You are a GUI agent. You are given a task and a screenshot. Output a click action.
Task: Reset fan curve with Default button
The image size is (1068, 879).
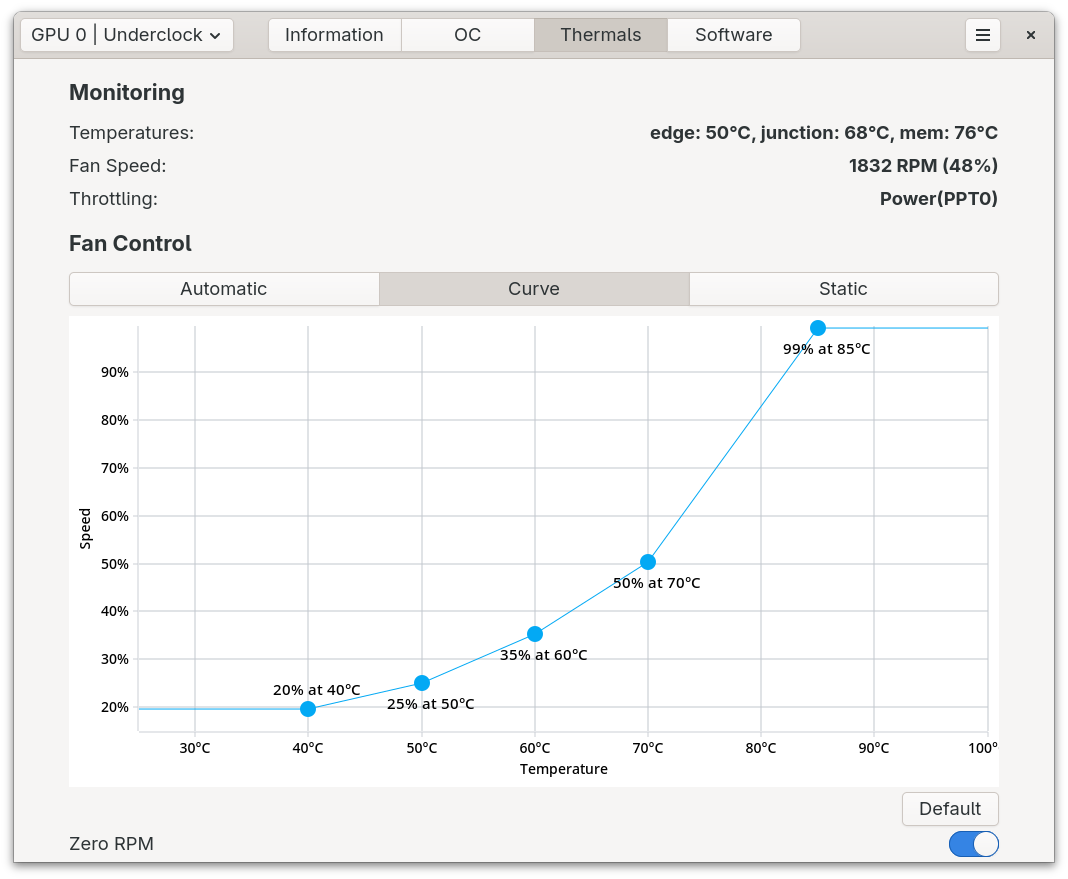point(949,809)
